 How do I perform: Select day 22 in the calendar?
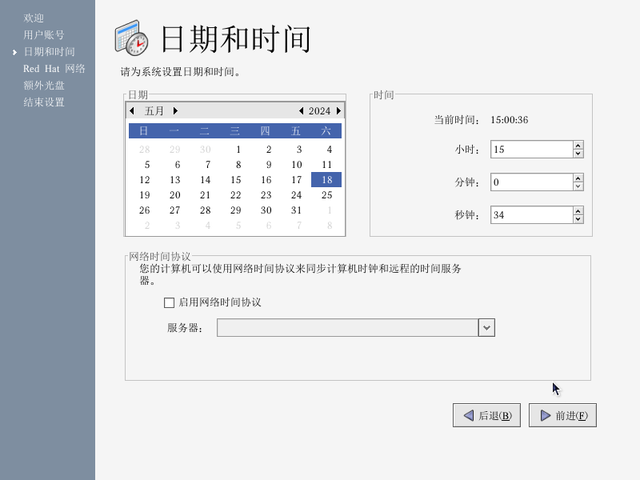click(236, 195)
